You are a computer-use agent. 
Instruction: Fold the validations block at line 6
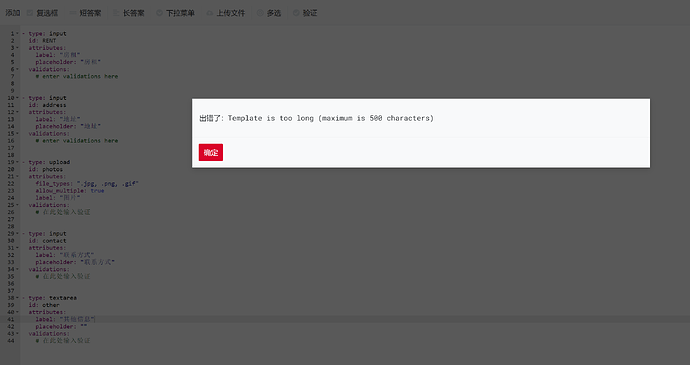18,69
